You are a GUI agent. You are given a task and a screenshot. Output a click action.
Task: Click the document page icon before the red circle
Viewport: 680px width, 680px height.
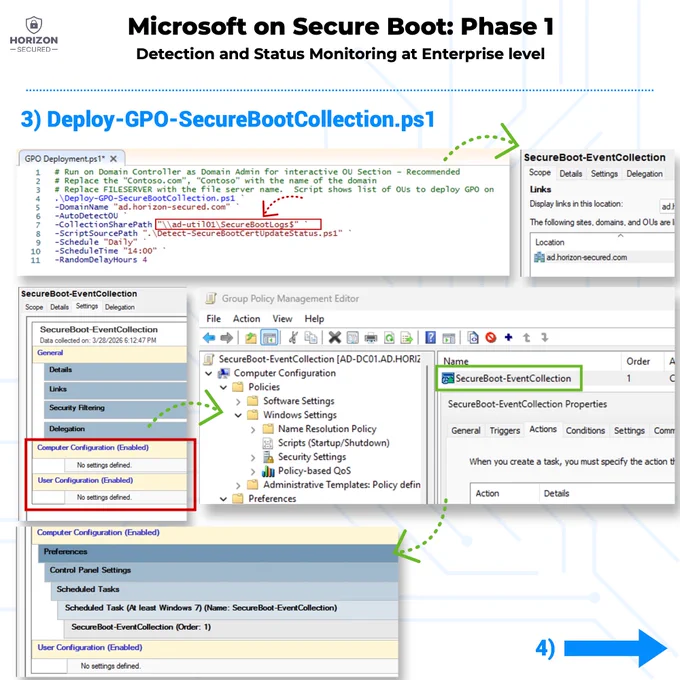click(x=473, y=337)
